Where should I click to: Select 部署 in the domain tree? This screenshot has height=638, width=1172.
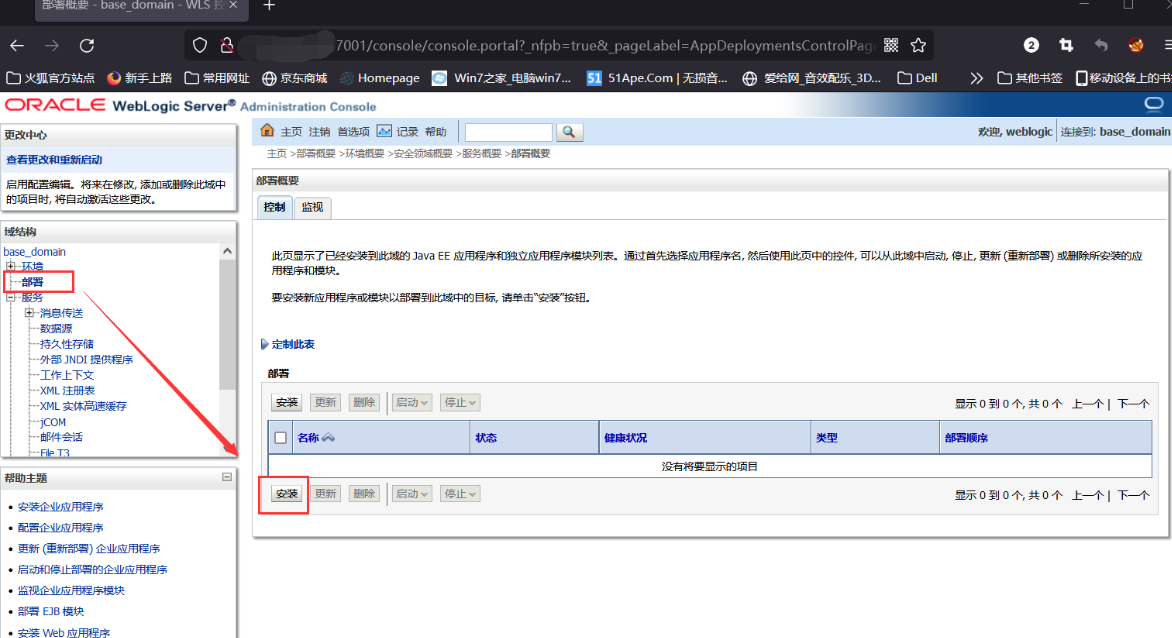click(32, 282)
